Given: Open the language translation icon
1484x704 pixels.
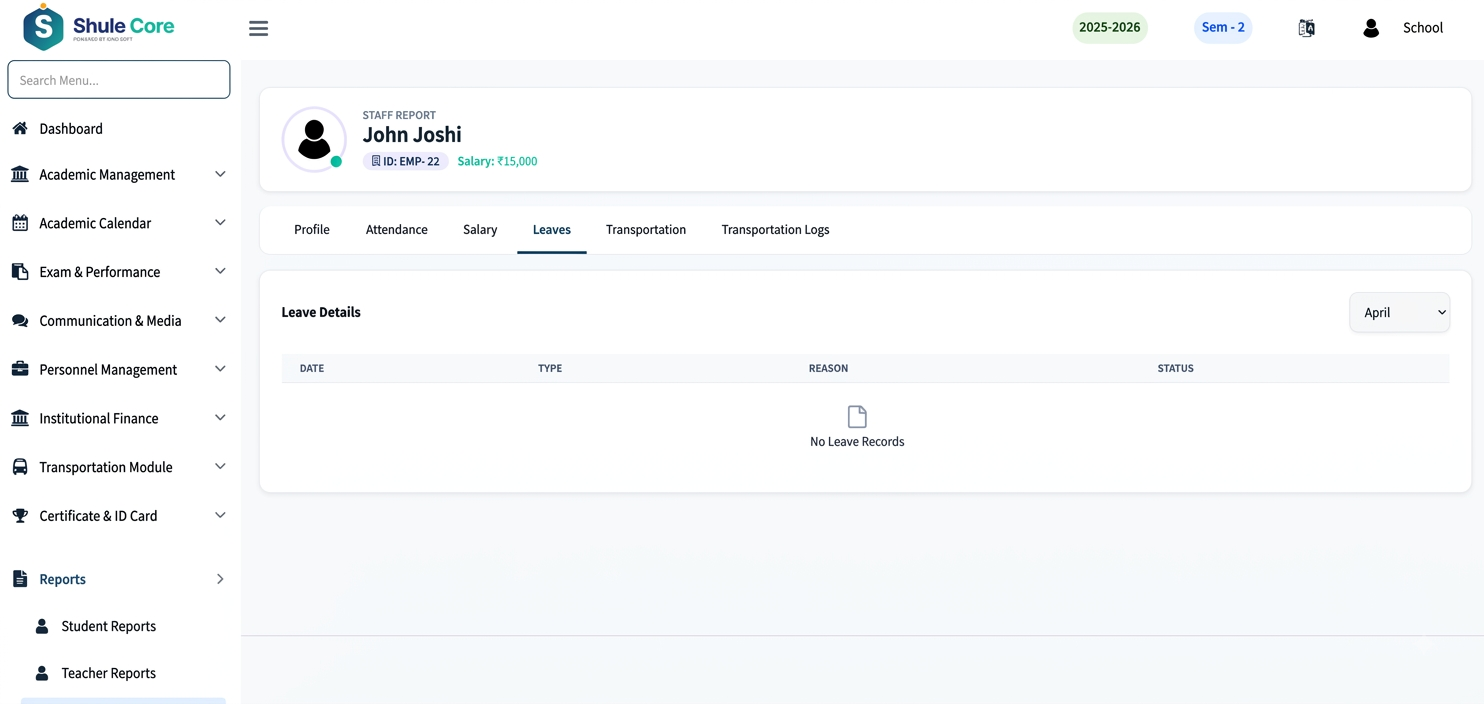Looking at the screenshot, I should click(1306, 28).
